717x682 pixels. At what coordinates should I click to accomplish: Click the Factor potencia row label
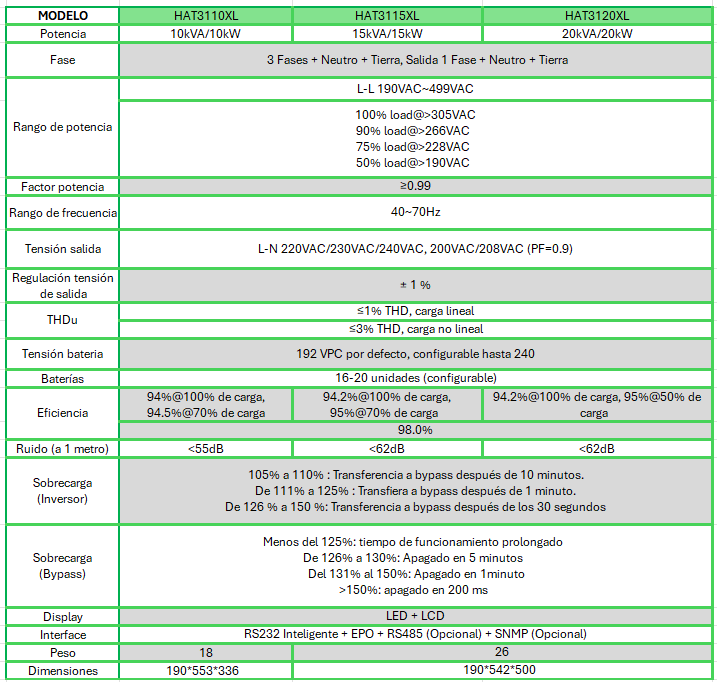coord(62,186)
